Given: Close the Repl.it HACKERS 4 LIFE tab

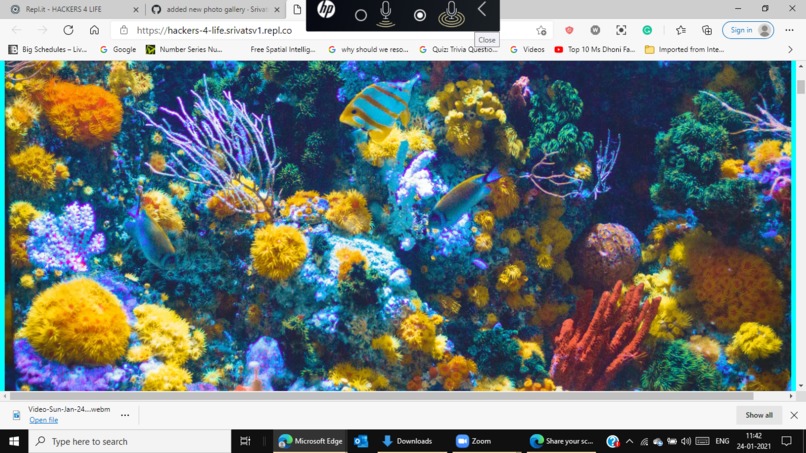Looking at the screenshot, I should coord(136,9).
